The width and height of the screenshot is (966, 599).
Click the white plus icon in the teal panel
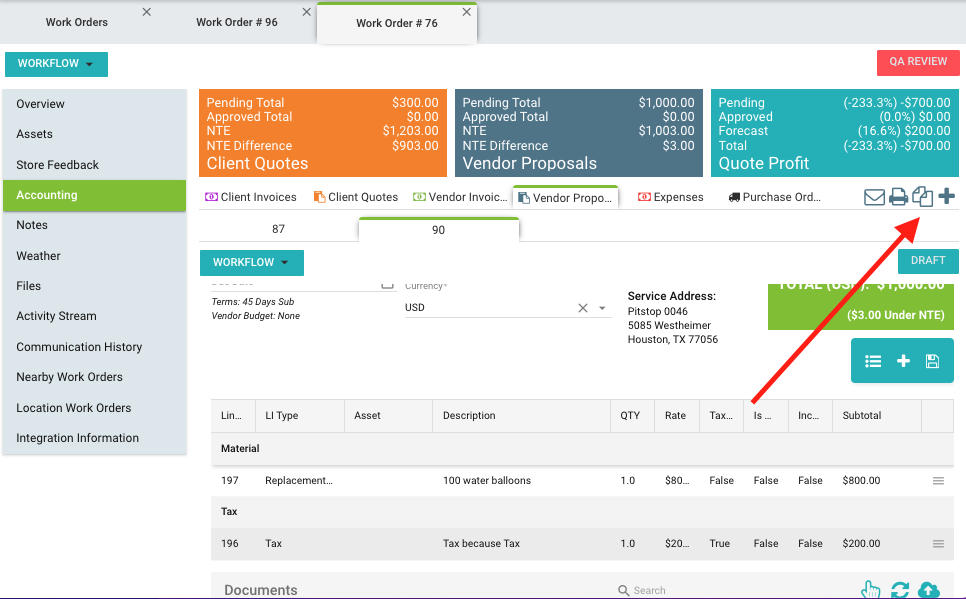[x=903, y=361]
